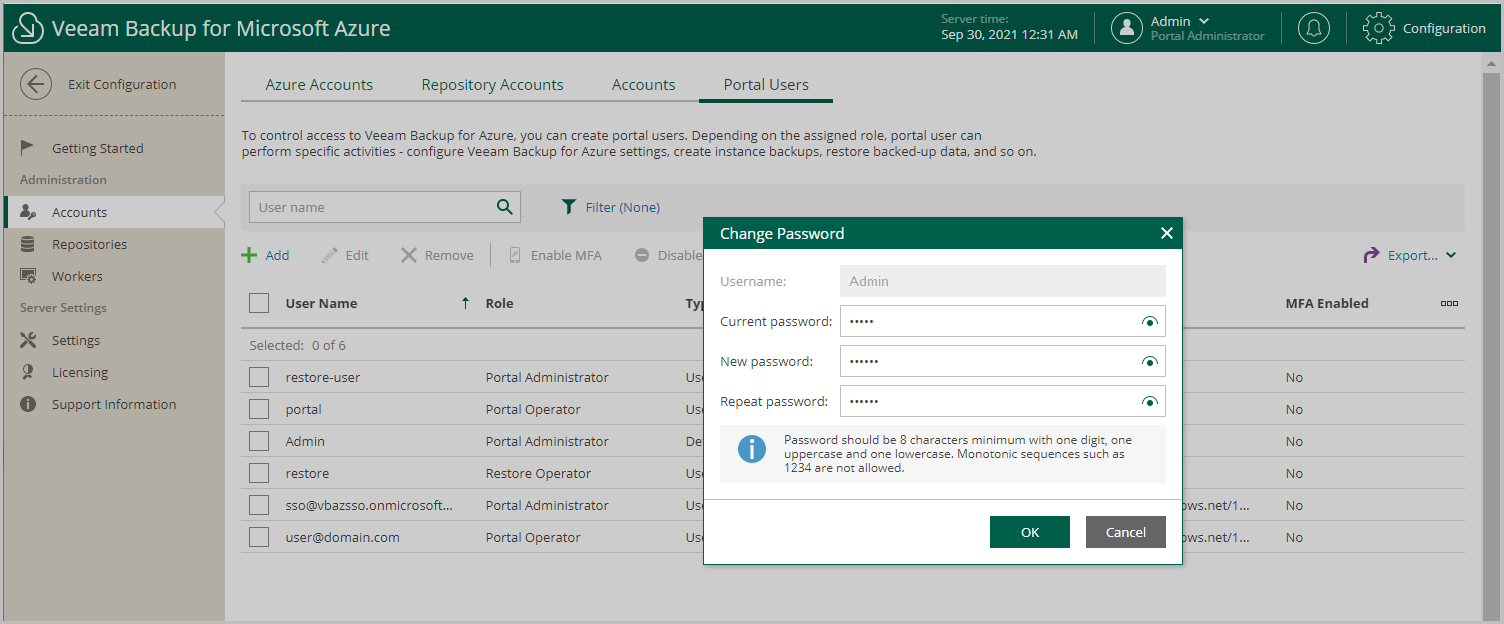
Task: Check the portal row checkbox
Action: 259,409
